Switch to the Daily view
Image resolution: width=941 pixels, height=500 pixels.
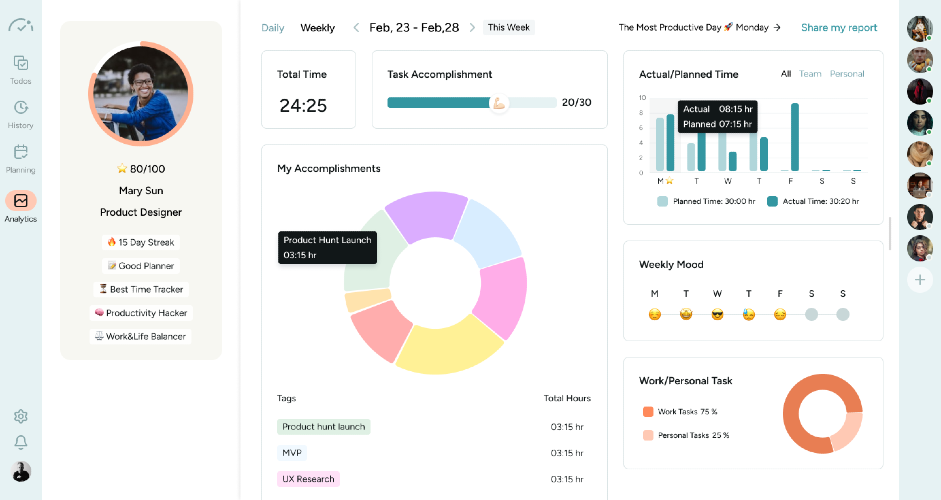(273, 28)
